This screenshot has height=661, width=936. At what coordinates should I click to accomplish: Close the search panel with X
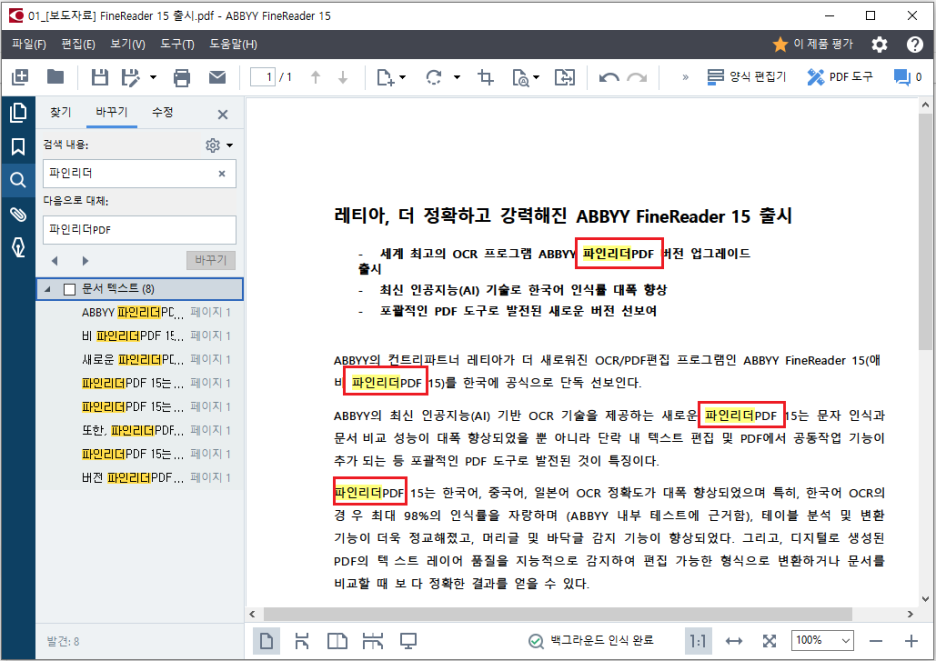[x=223, y=115]
